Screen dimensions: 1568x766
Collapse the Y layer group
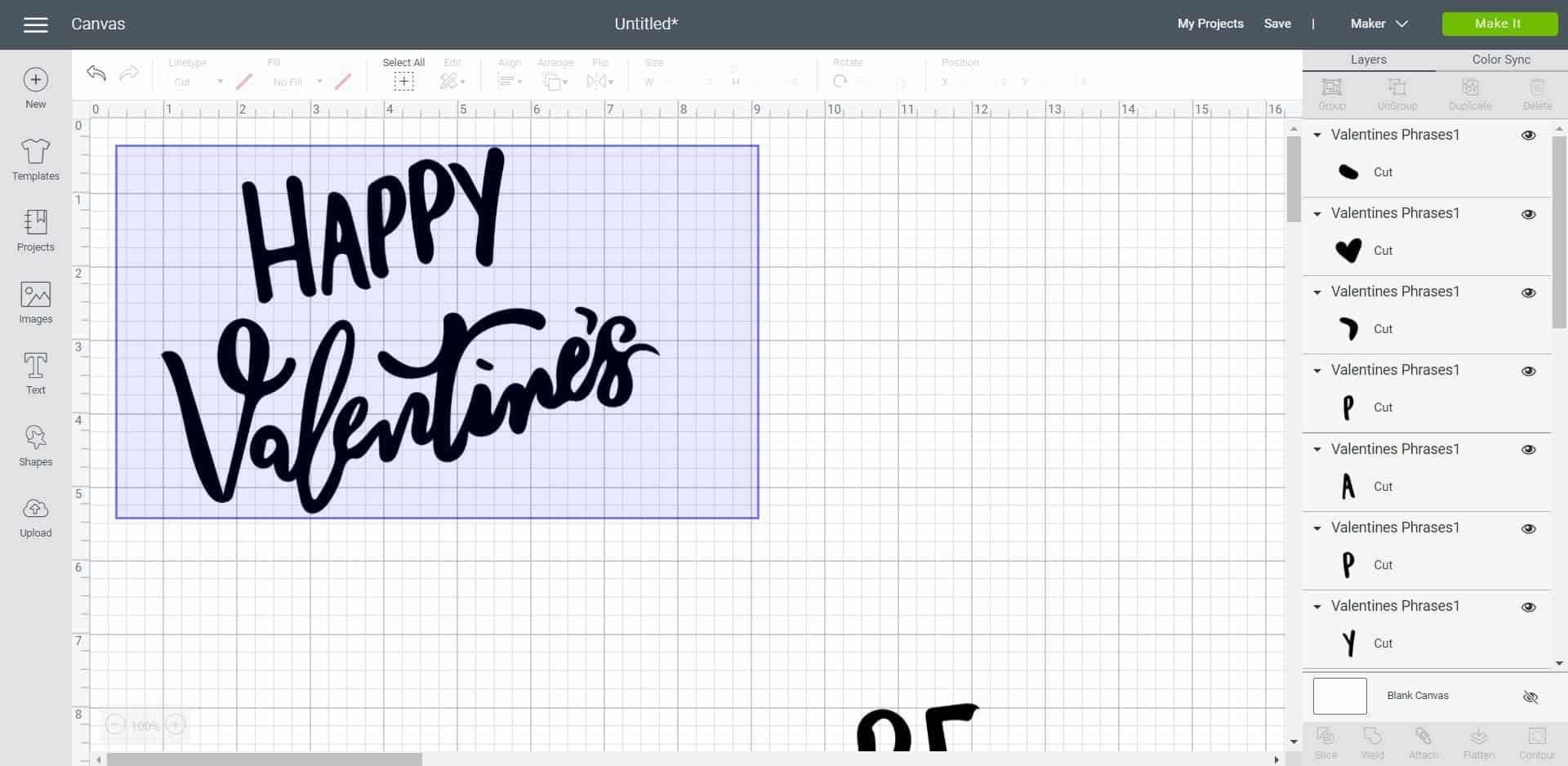[x=1316, y=606]
